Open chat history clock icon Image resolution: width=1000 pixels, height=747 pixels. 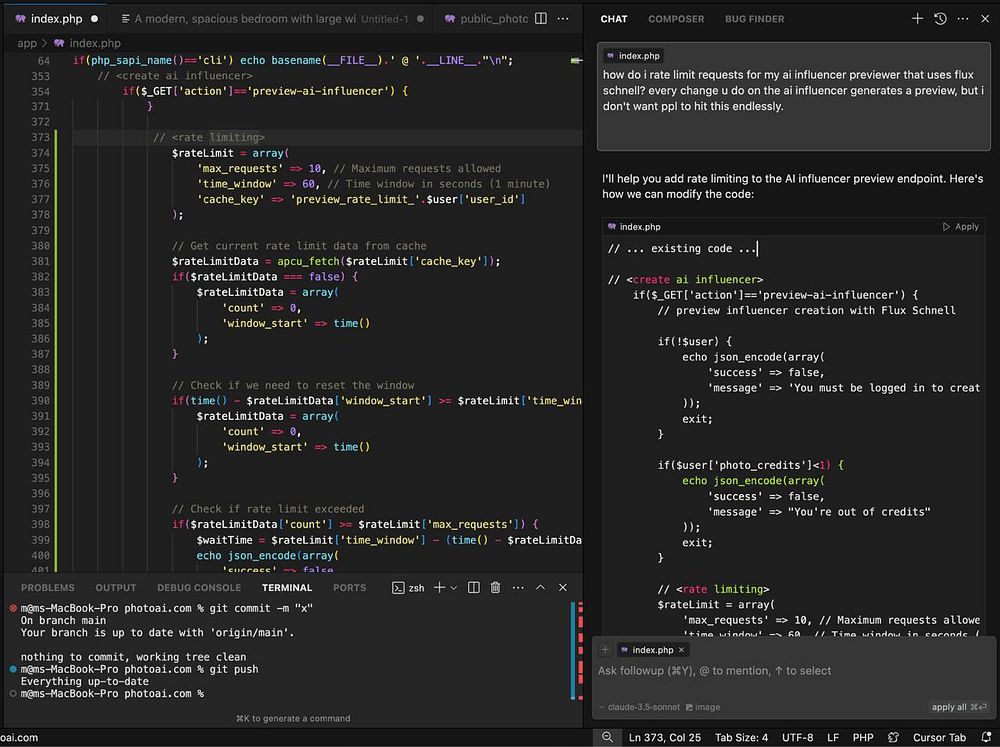[x=940, y=19]
